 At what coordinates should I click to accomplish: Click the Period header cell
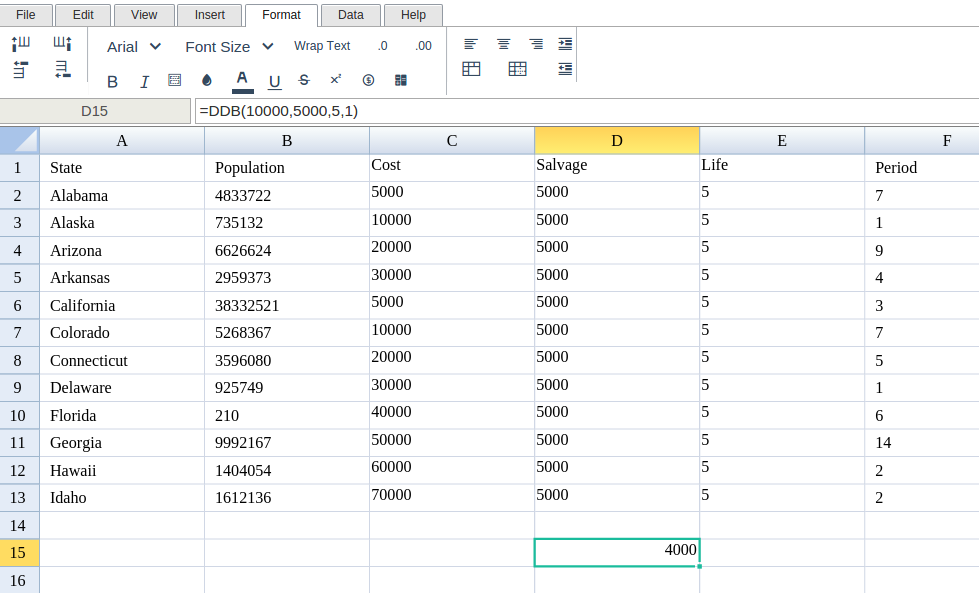coord(922,168)
